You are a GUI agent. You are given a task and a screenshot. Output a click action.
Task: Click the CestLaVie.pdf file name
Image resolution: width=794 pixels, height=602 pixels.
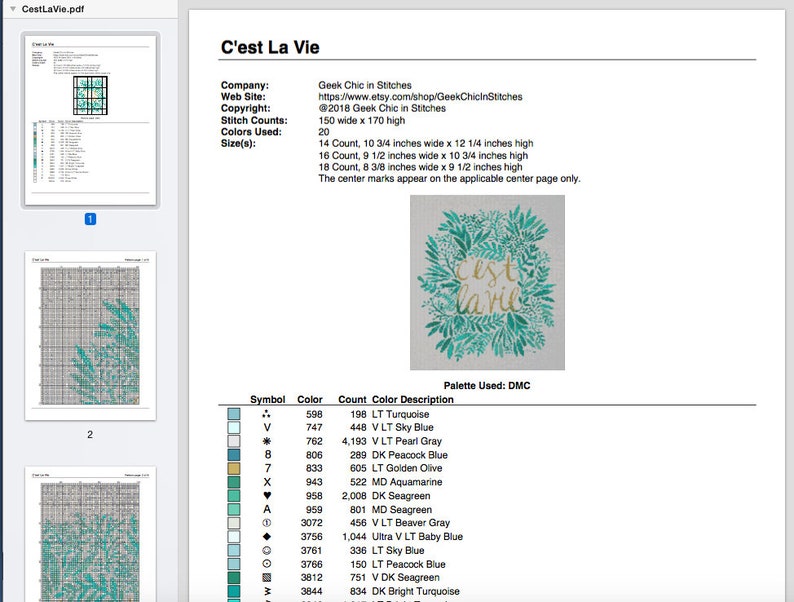tap(53, 9)
